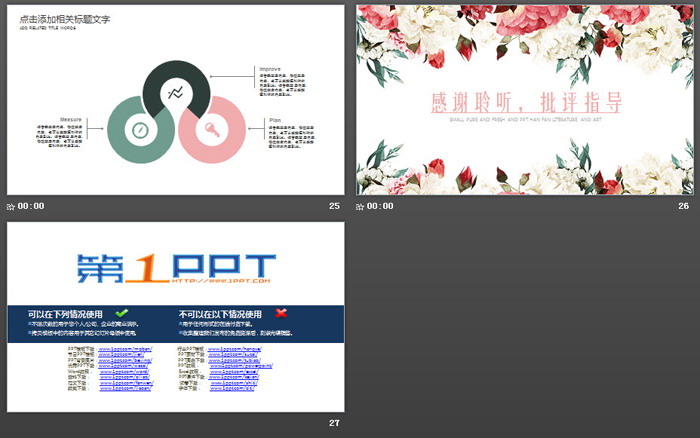This screenshot has width=700, height=438.
Task: Click the Improve text label on slide 25
Action: [270, 69]
